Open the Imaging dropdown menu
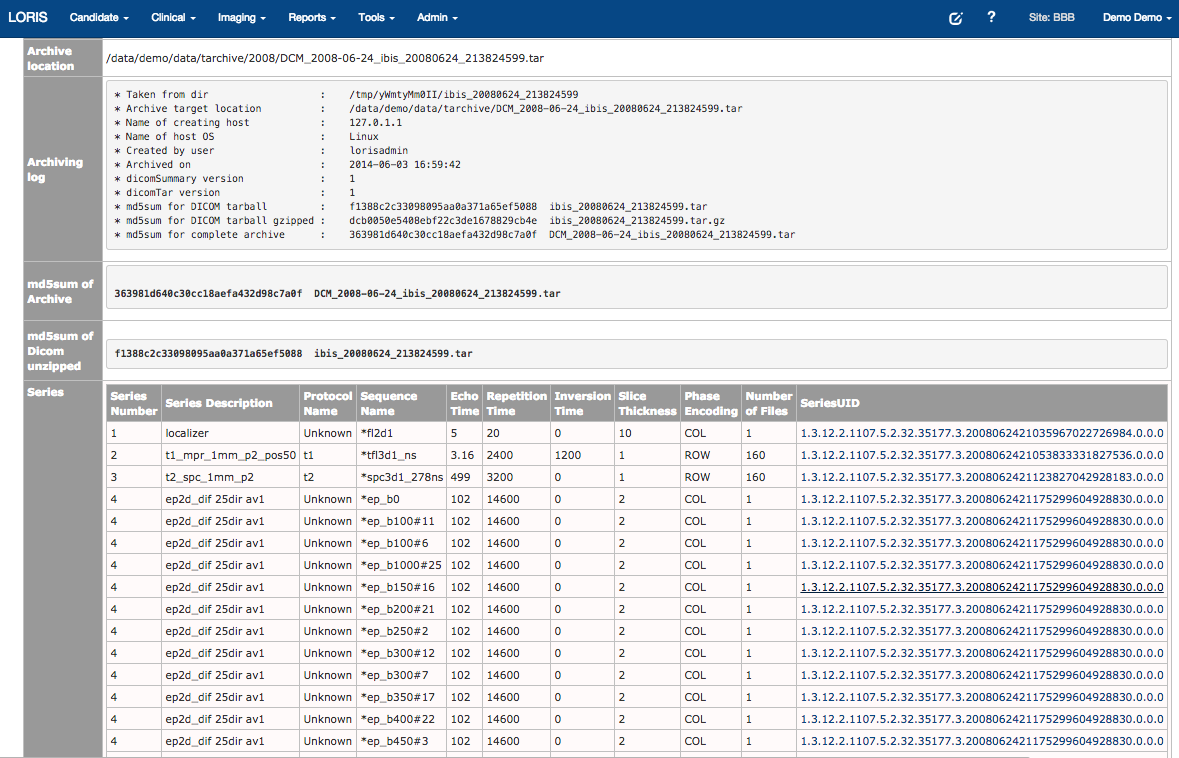1179x758 pixels. [243, 18]
